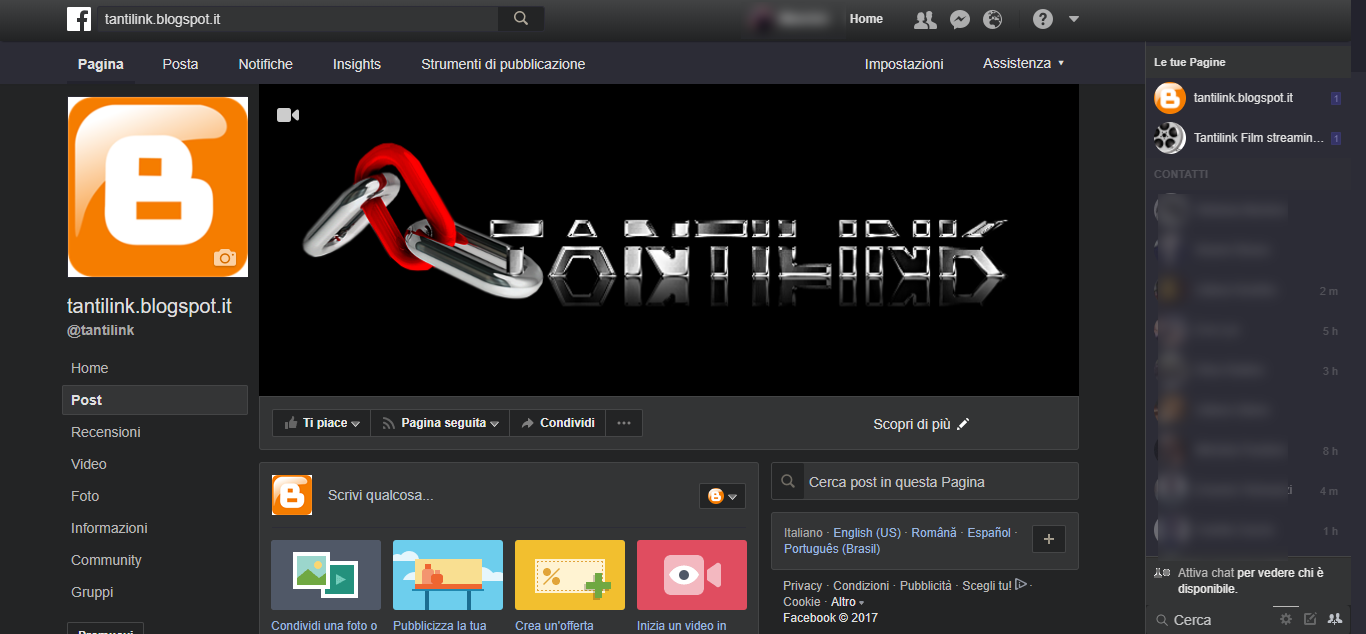Open post-as identity selector dropdown
Screen dimensions: 1366x634
click(x=722, y=496)
